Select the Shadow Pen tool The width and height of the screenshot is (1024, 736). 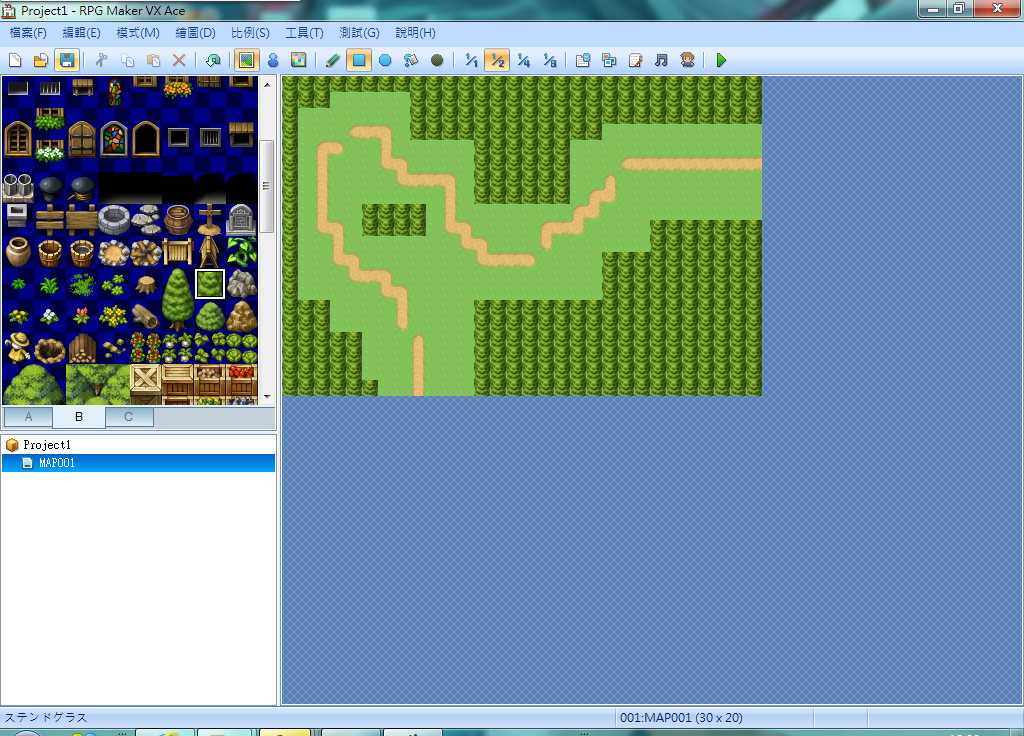pyautogui.click(x=437, y=61)
